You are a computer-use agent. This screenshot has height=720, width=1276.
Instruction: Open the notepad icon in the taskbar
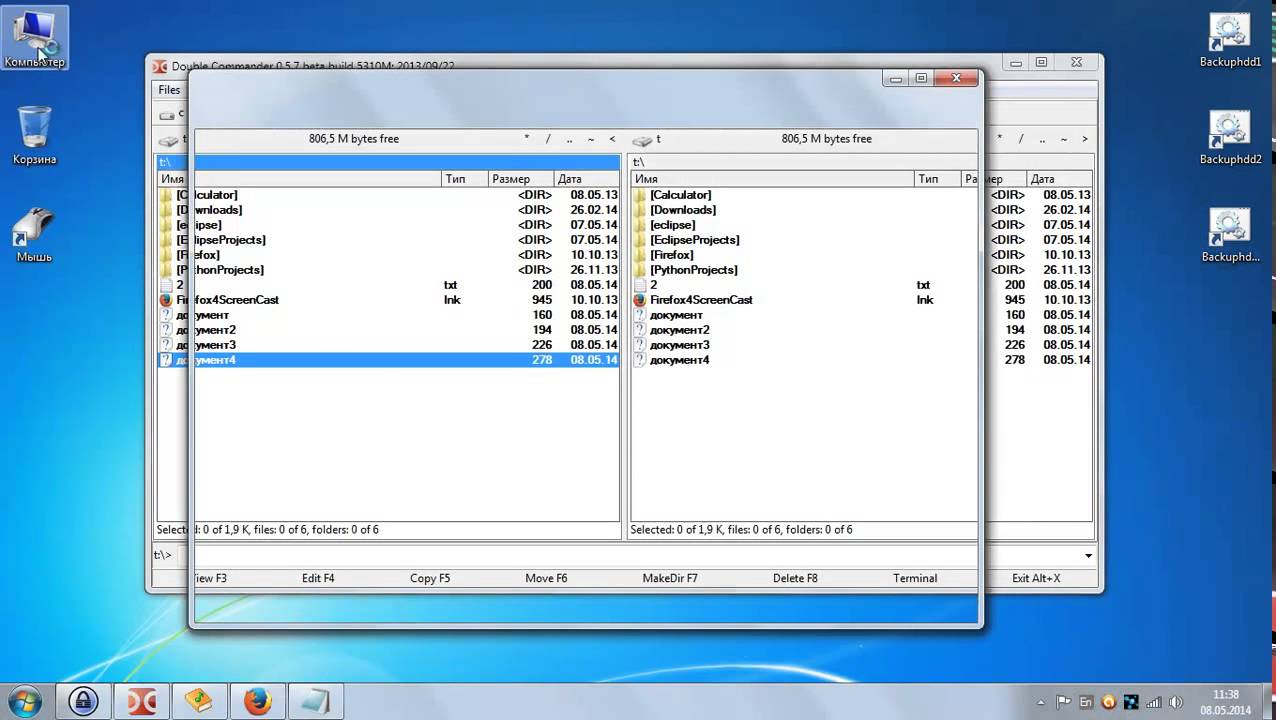click(315, 701)
